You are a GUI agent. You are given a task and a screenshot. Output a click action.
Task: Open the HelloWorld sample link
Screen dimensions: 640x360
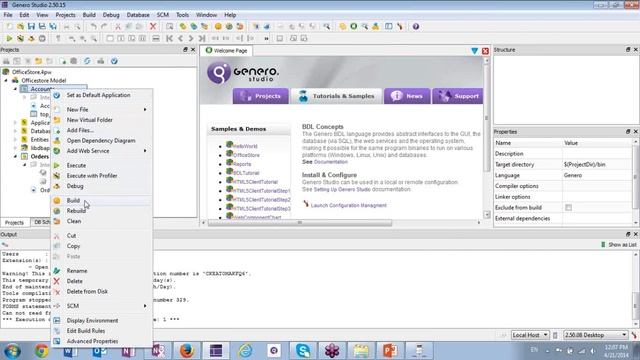coord(245,146)
